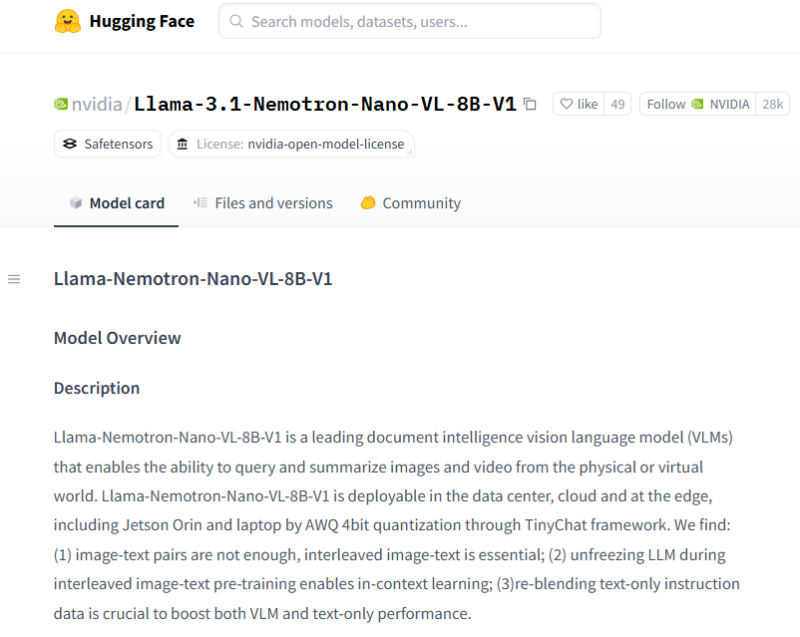Viewport: 800px width, 637px height.
Task: View the 28k followers count
Action: click(773, 104)
